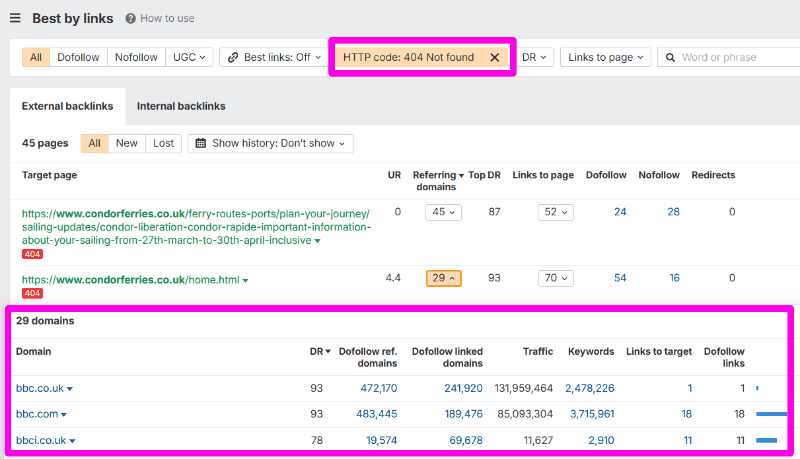Collapse the 29 referring domains dropdown
The width and height of the screenshot is (800, 459).
click(x=444, y=278)
